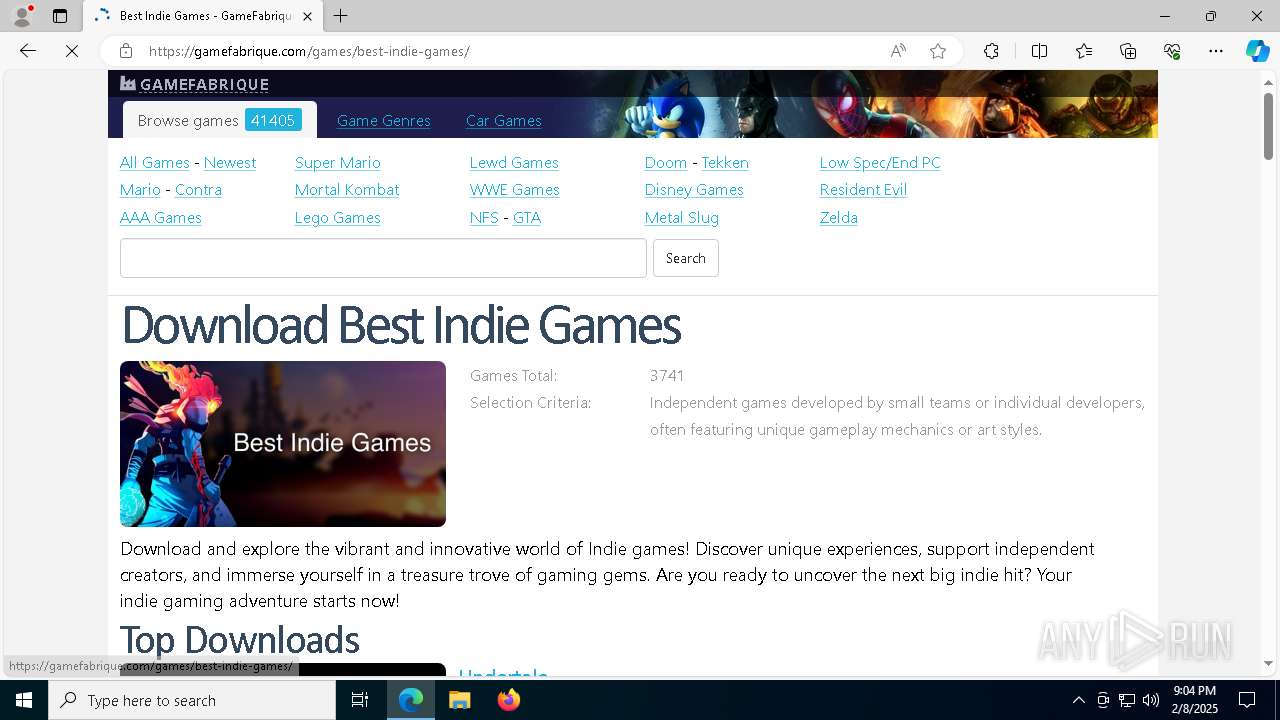Click the browser back arrow
Screen dimensions: 1280x720
coord(28,51)
